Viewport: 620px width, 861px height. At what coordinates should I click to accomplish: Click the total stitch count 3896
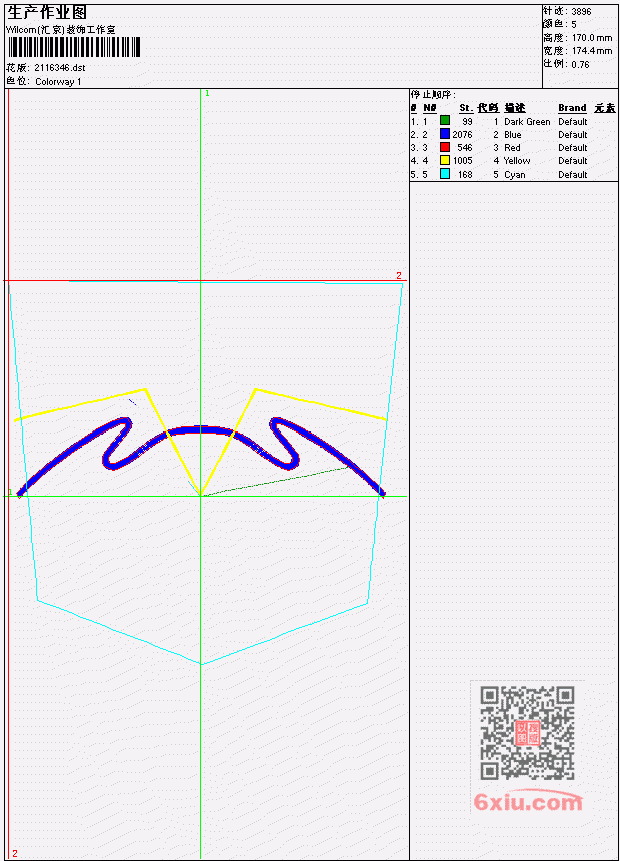[x=581, y=12]
